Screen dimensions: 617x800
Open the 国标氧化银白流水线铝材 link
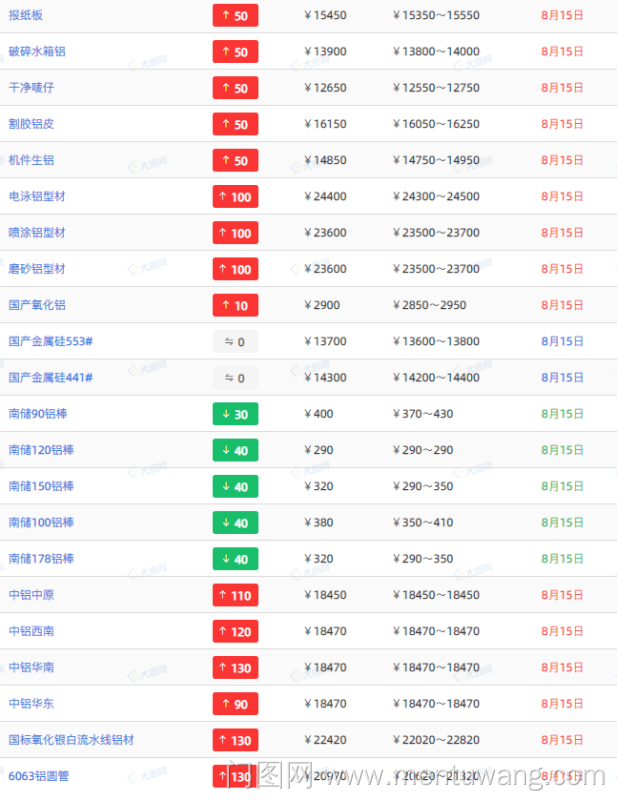coord(71,740)
